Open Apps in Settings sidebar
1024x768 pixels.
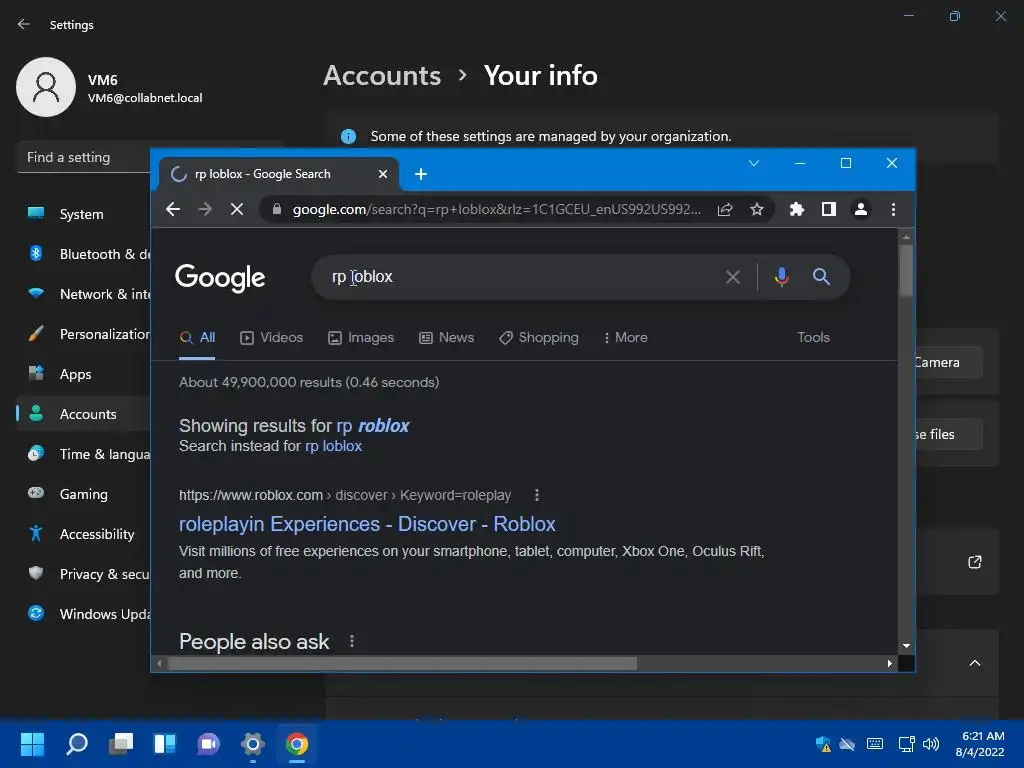(x=75, y=374)
